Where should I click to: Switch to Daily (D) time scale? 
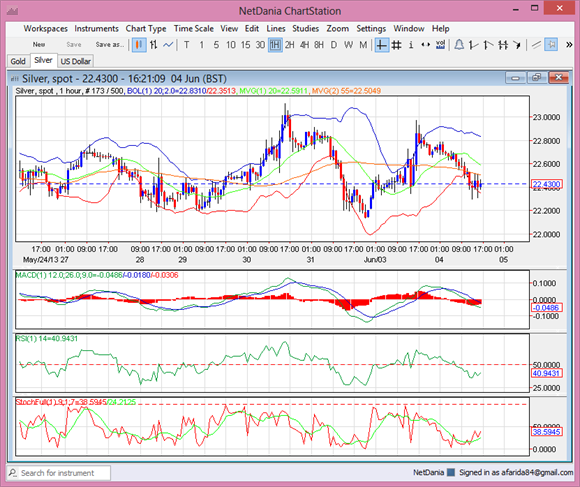(334, 45)
